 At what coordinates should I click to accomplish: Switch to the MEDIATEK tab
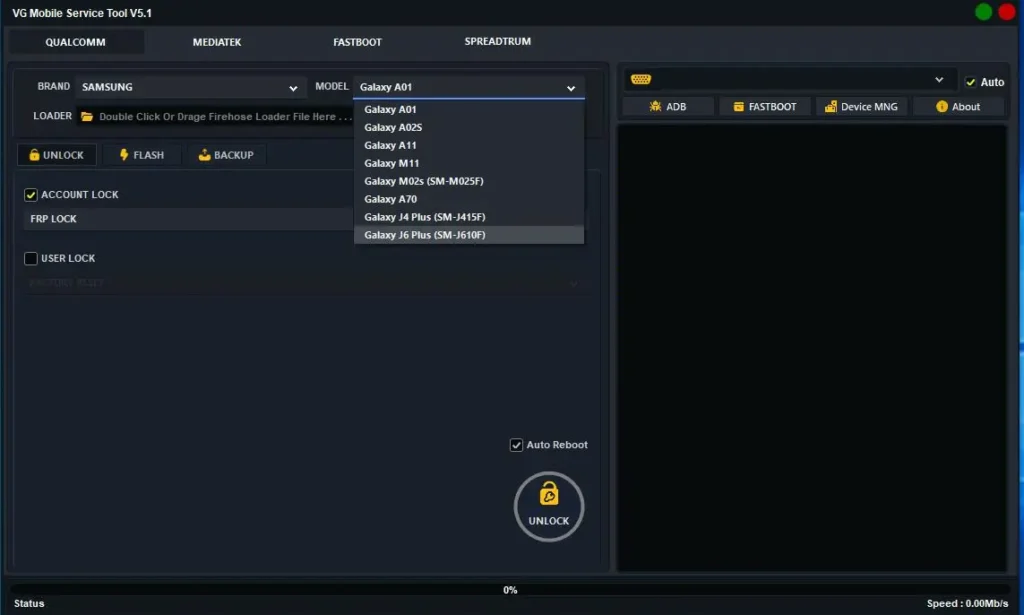pyautogui.click(x=217, y=42)
